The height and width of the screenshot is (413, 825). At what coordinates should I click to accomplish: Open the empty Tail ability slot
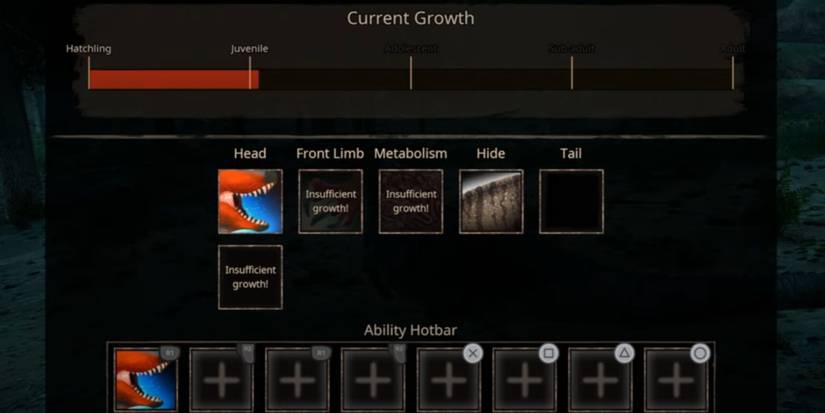[571, 202]
